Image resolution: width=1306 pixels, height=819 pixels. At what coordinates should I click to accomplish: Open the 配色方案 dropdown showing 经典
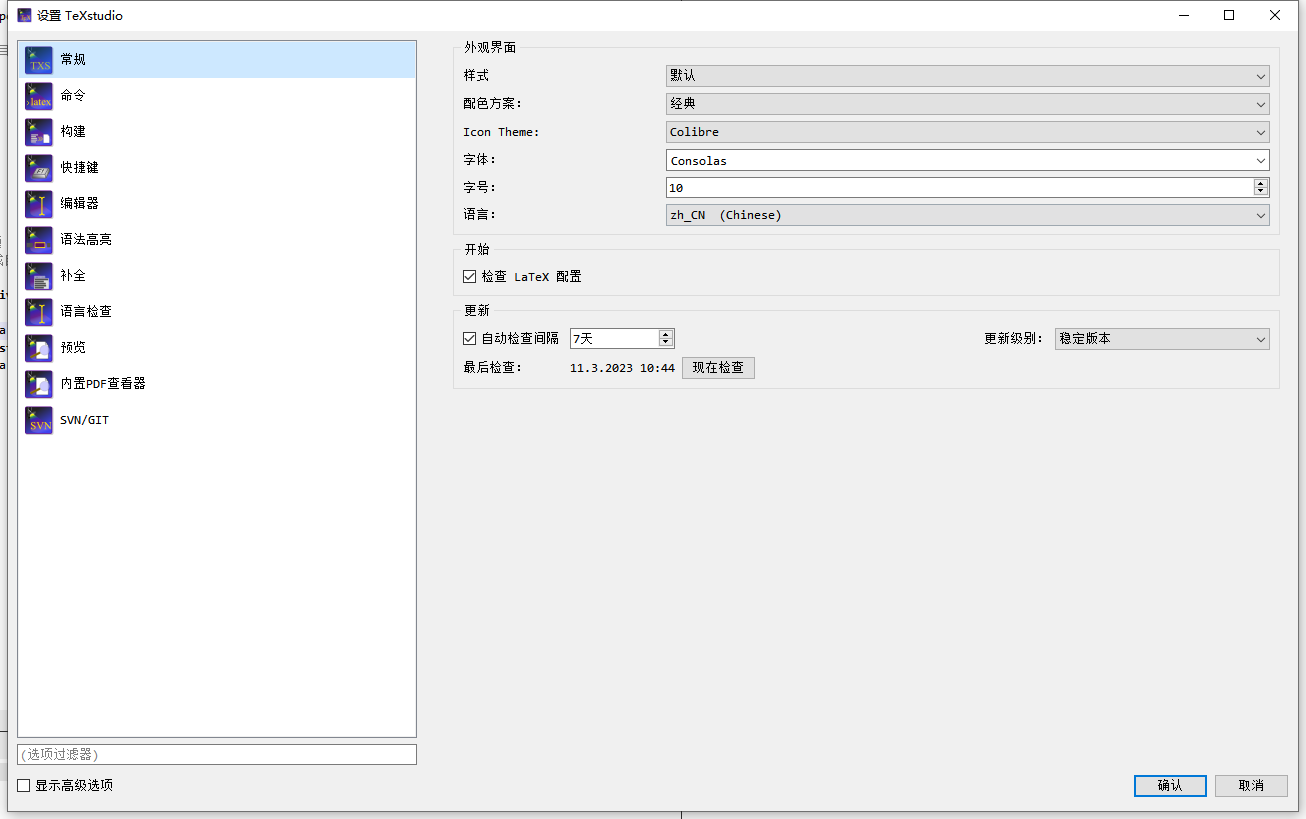(x=967, y=104)
